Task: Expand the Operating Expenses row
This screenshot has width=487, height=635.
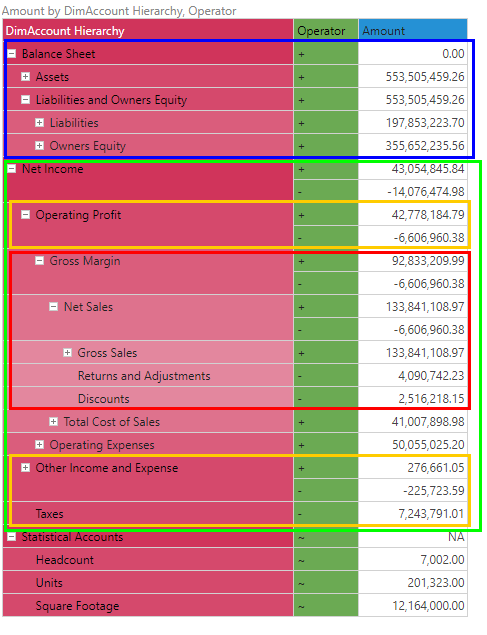Action: coord(39,445)
